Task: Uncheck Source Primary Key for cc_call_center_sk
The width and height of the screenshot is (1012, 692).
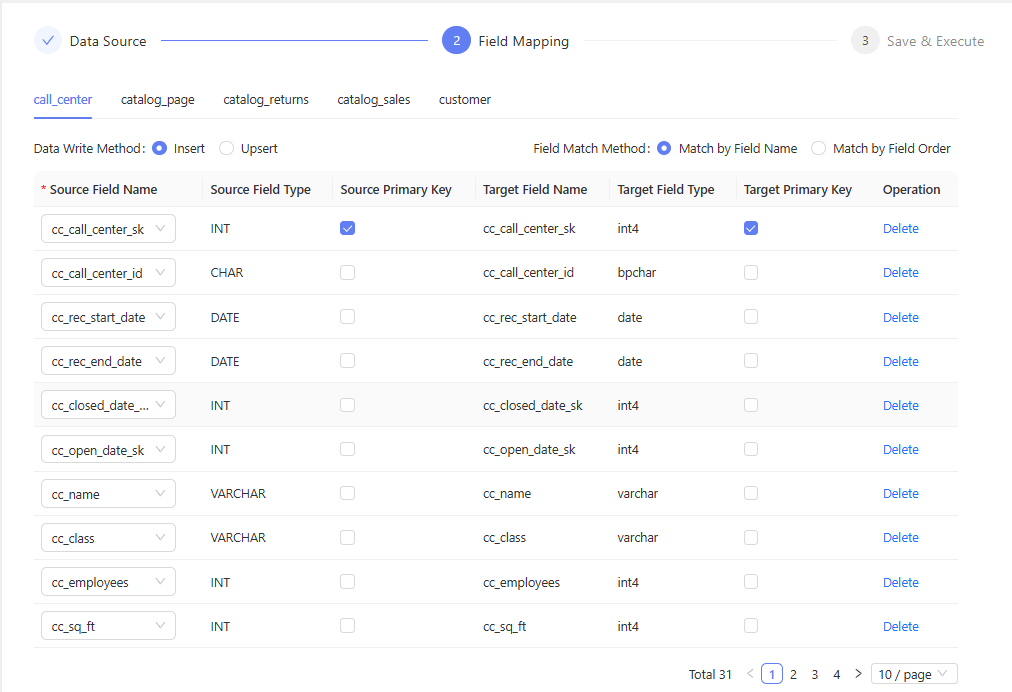Action: click(x=347, y=228)
